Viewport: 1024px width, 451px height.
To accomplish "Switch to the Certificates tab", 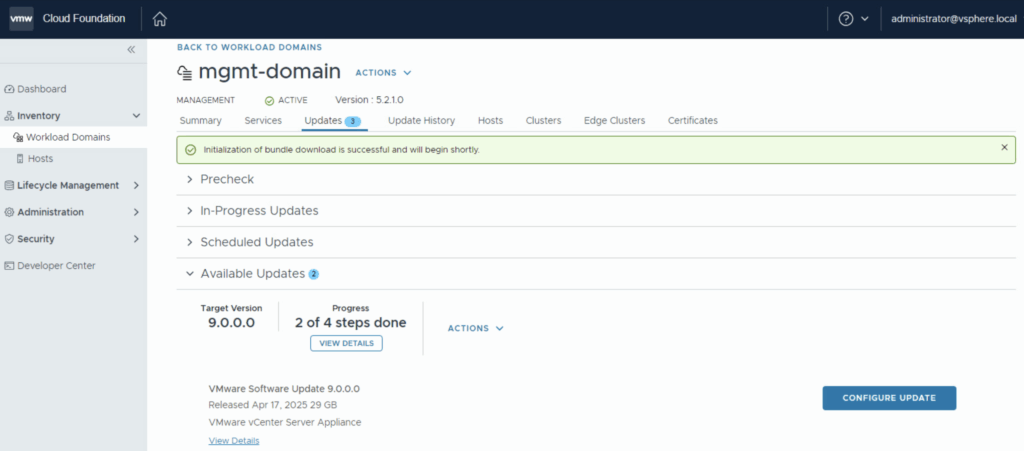I will [692, 121].
